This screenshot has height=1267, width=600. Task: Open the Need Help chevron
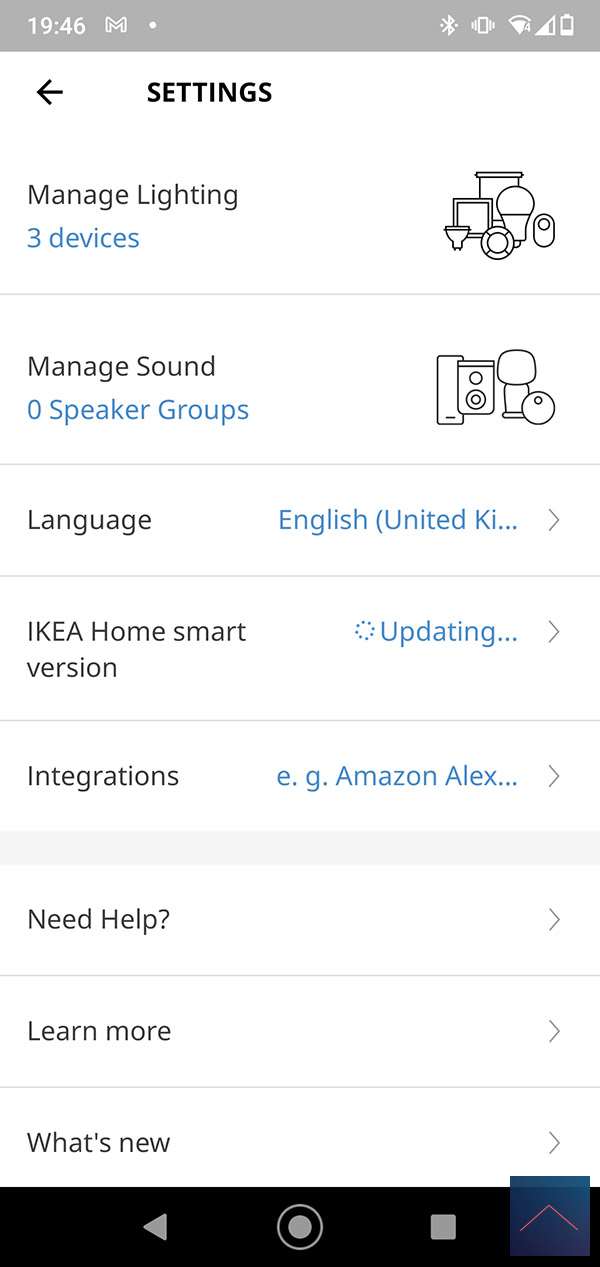(x=554, y=920)
